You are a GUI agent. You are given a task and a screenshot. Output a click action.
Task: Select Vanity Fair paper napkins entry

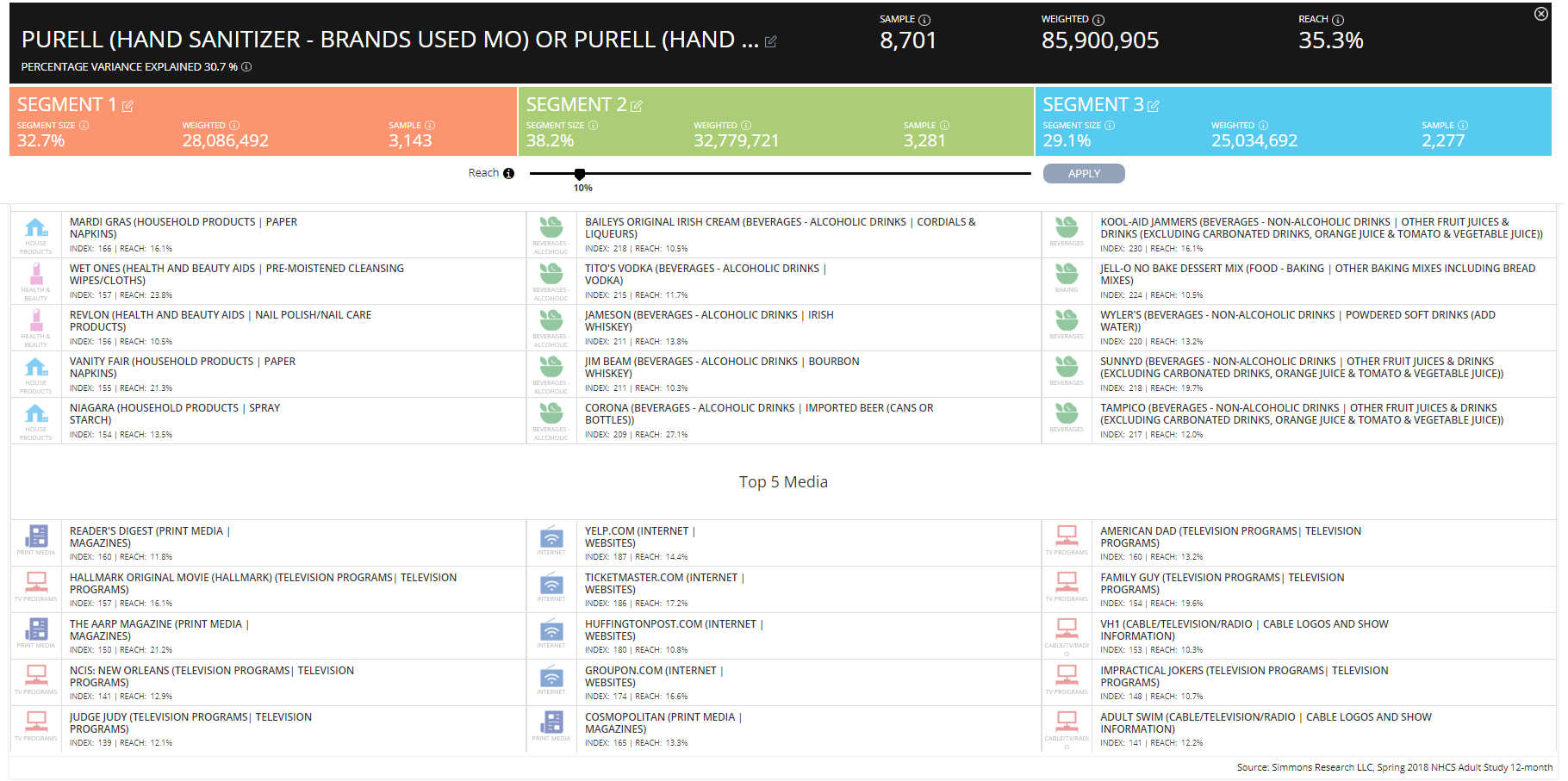tap(268, 375)
